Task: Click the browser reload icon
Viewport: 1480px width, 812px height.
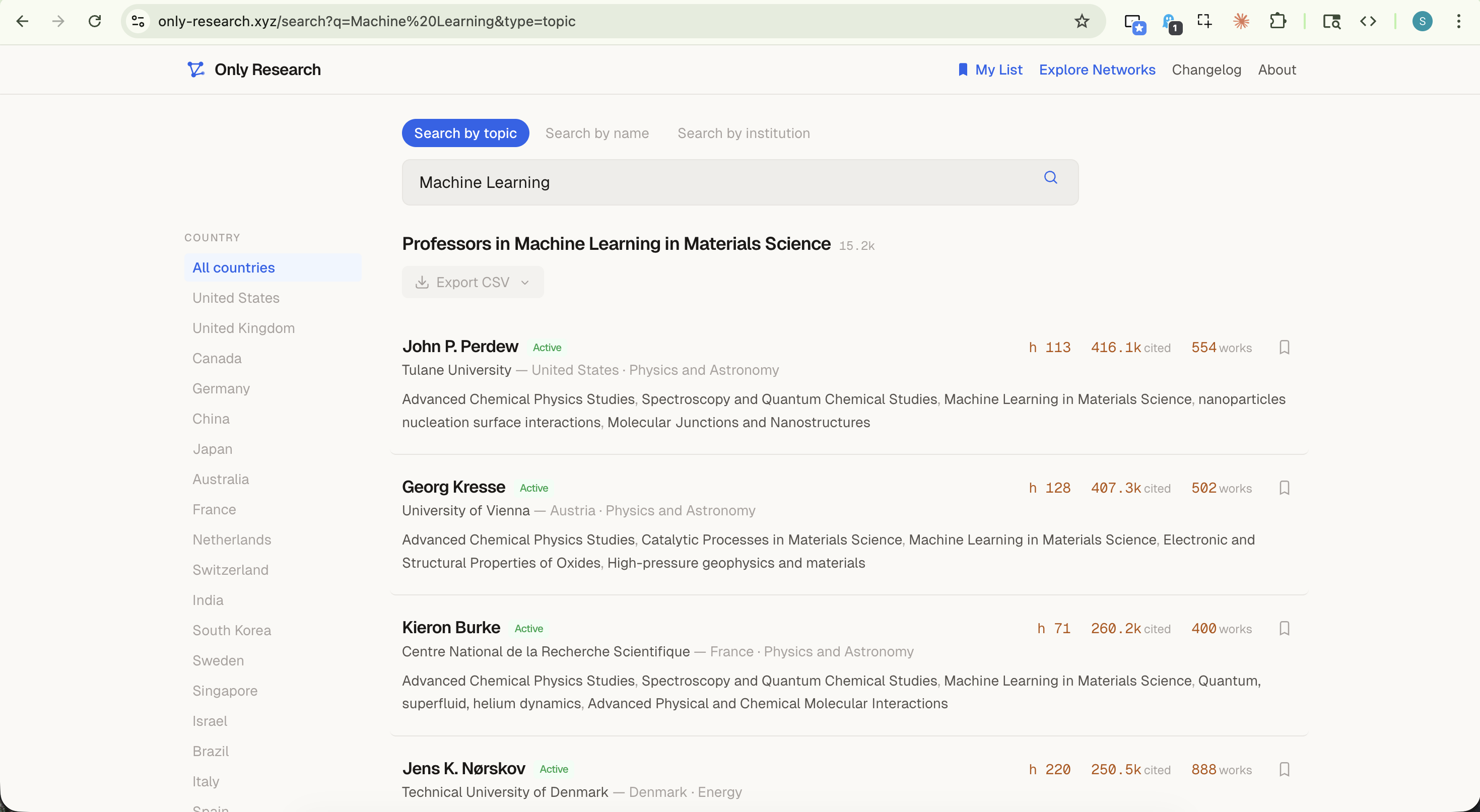Action: [x=95, y=21]
